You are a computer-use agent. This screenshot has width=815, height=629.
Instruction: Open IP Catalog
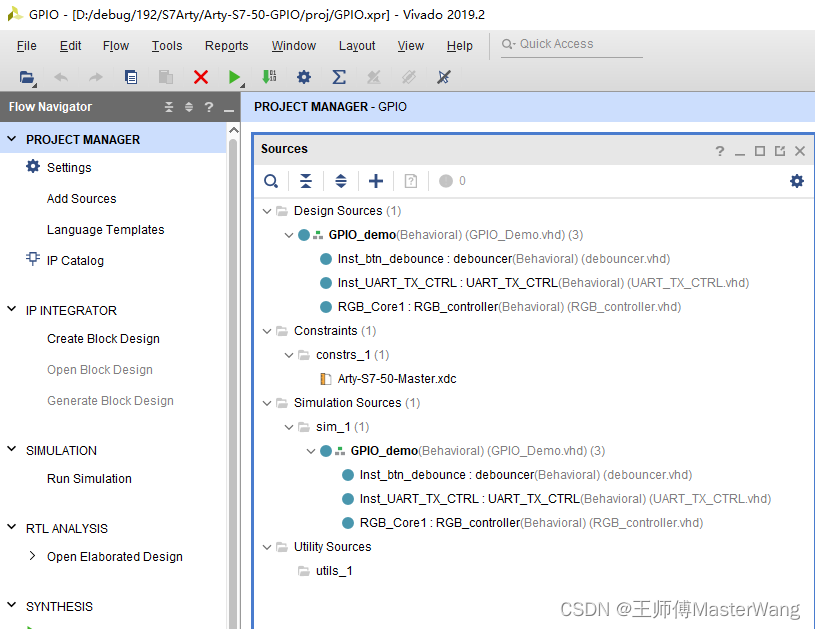75,260
